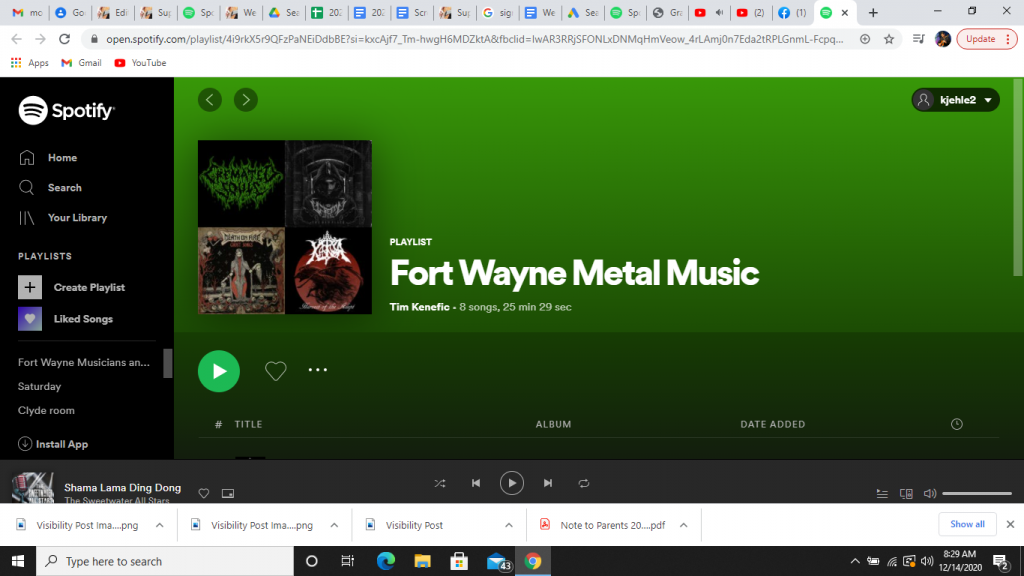Switch to the first Gmail tab
The height and width of the screenshot is (576, 1024).
[x=28, y=12]
